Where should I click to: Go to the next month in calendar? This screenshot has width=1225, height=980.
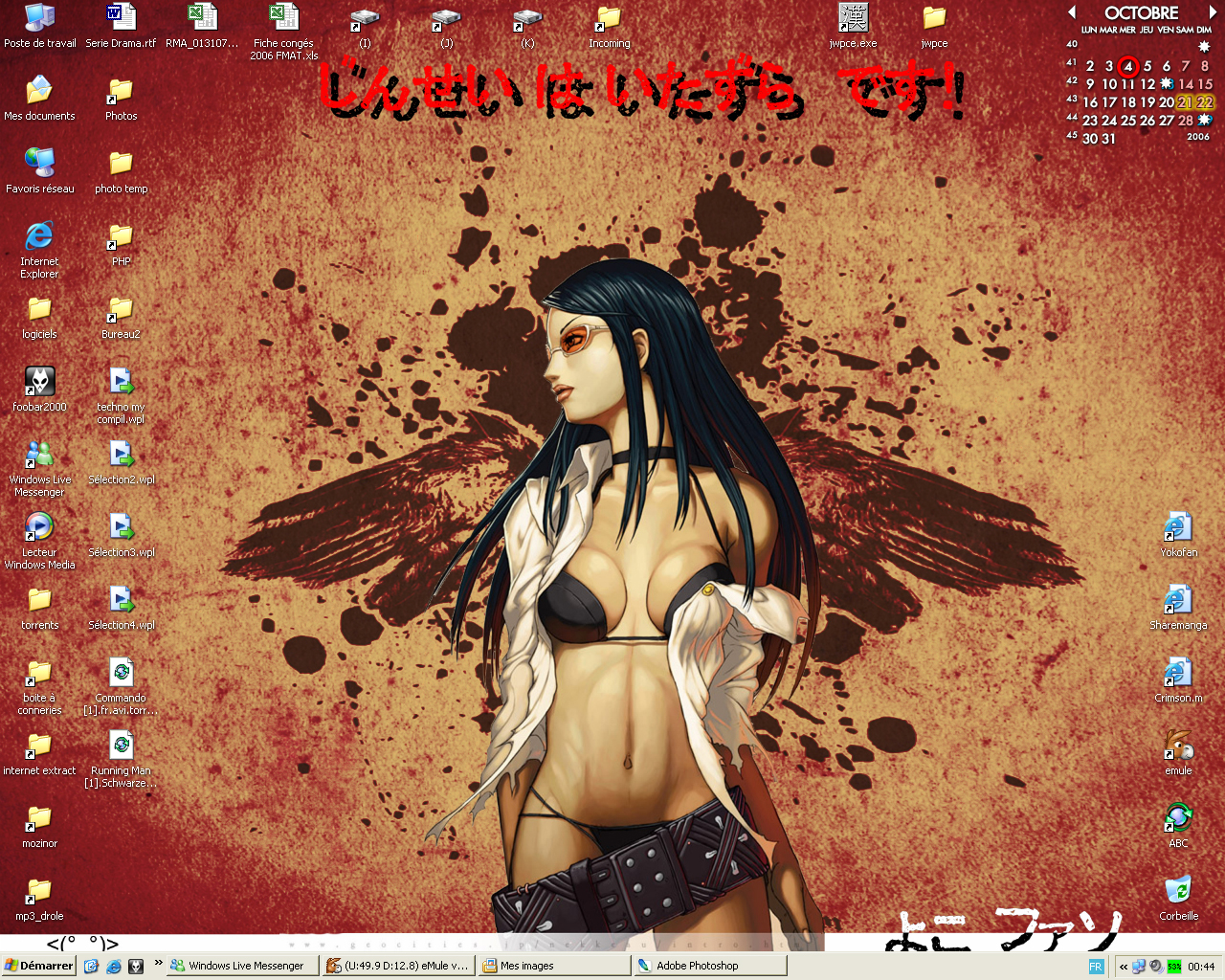coord(1213,12)
